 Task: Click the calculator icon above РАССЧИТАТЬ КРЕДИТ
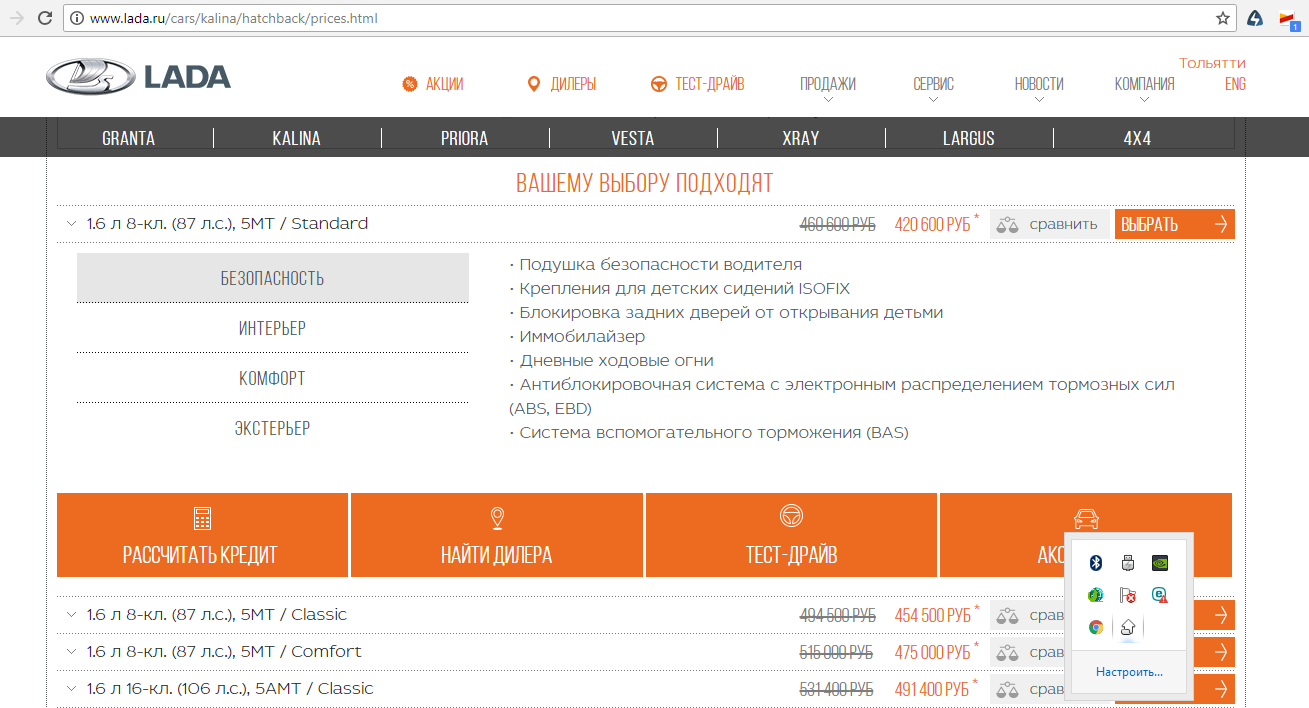202,518
